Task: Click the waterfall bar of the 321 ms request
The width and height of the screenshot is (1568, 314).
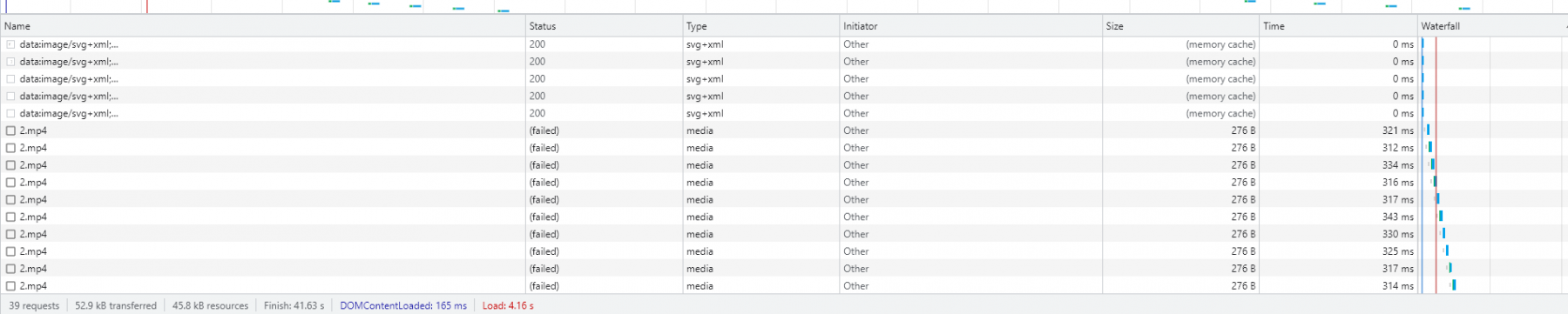Action: pyautogui.click(x=1428, y=130)
